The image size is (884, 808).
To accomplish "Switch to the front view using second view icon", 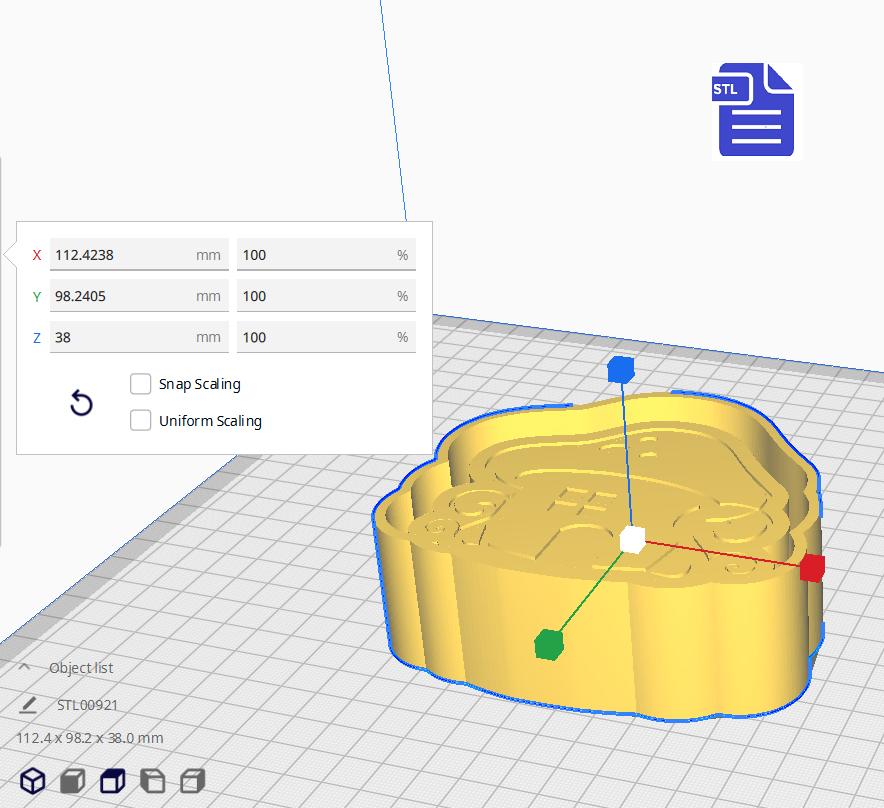I will pyautogui.click(x=70, y=780).
